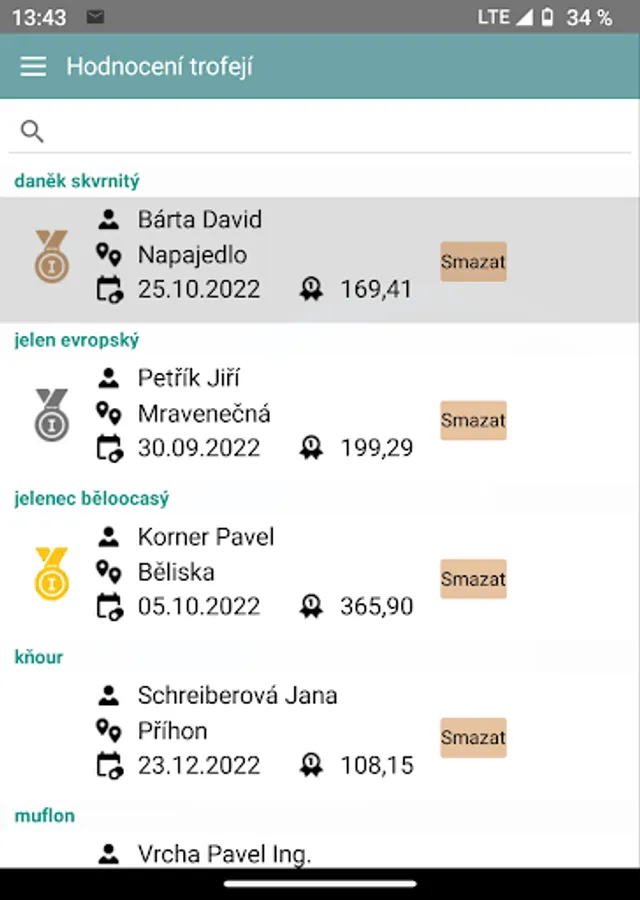Tap the calendar icon beside 05.10.2022
This screenshot has height=900, width=640.
tap(108, 607)
